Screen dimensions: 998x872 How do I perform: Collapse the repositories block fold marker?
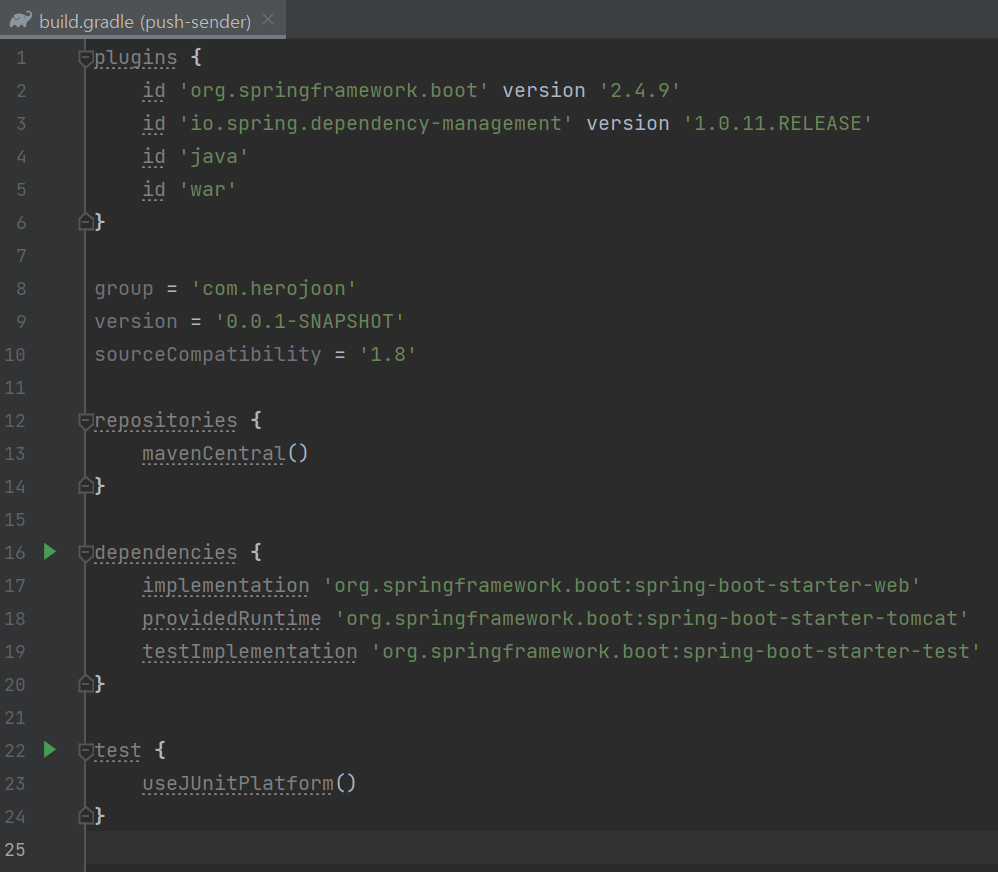click(85, 421)
